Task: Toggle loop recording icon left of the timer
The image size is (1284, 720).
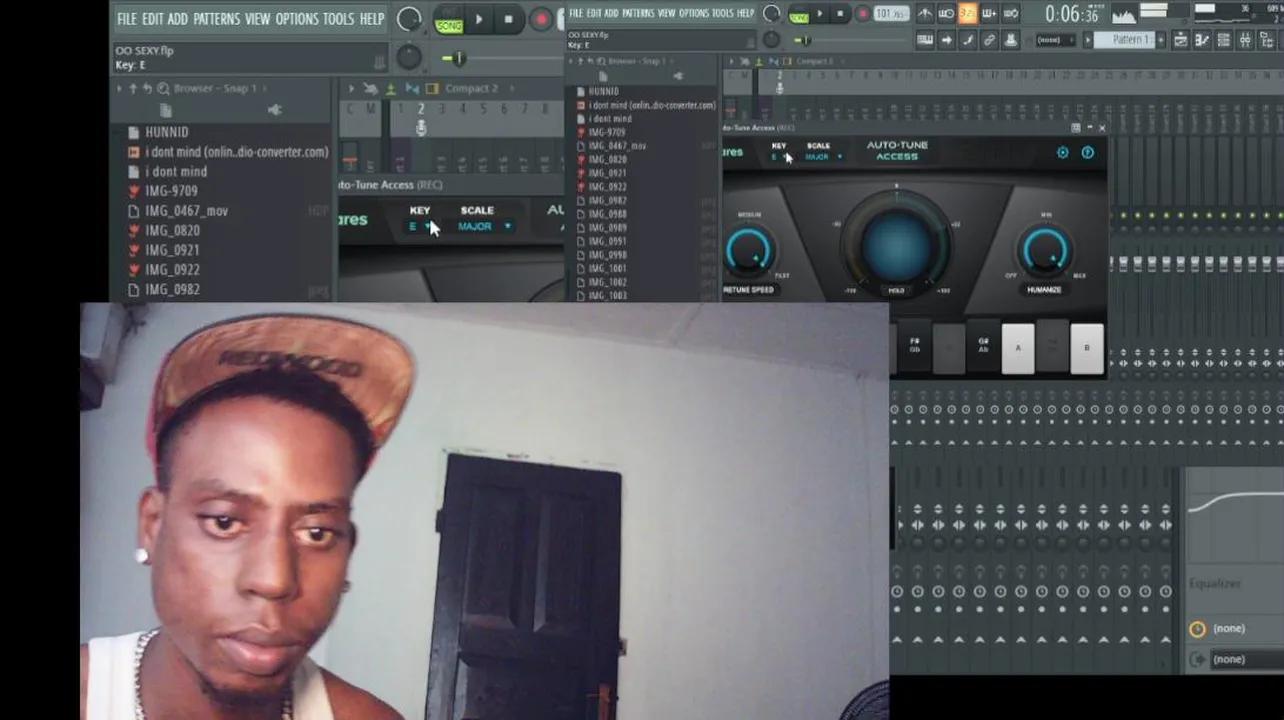Action: (x=1010, y=13)
